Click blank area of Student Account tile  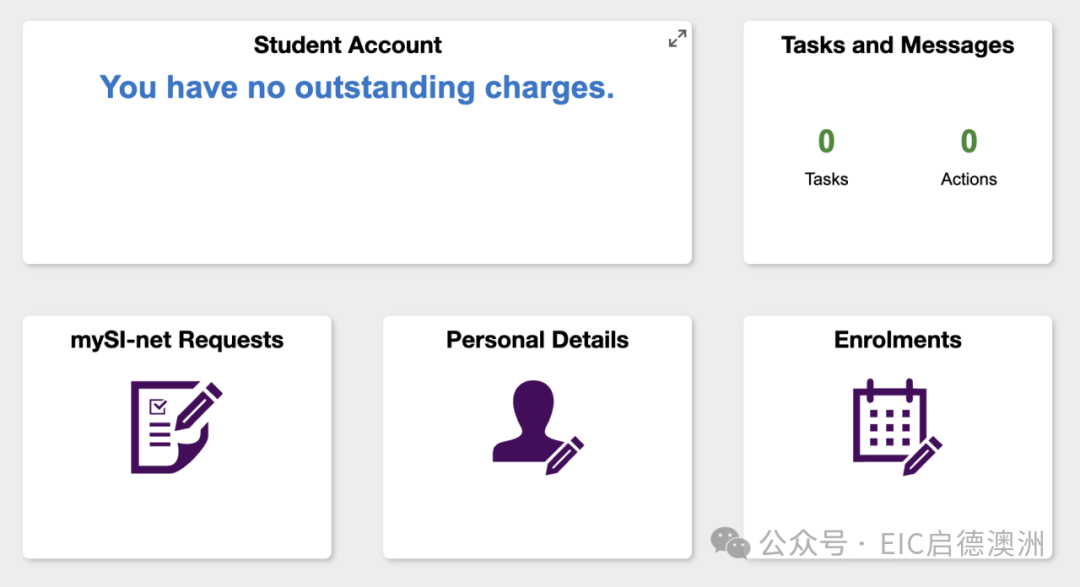(x=357, y=186)
